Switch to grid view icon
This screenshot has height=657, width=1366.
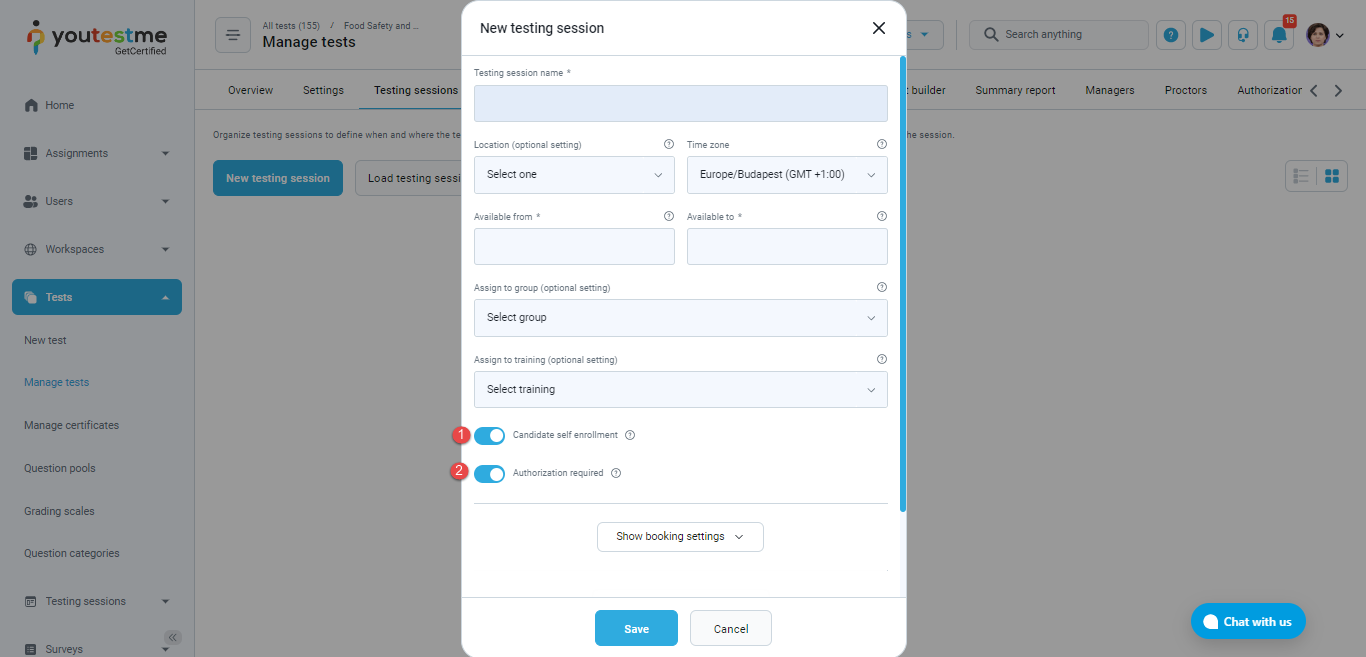[x=1332, y=176]
